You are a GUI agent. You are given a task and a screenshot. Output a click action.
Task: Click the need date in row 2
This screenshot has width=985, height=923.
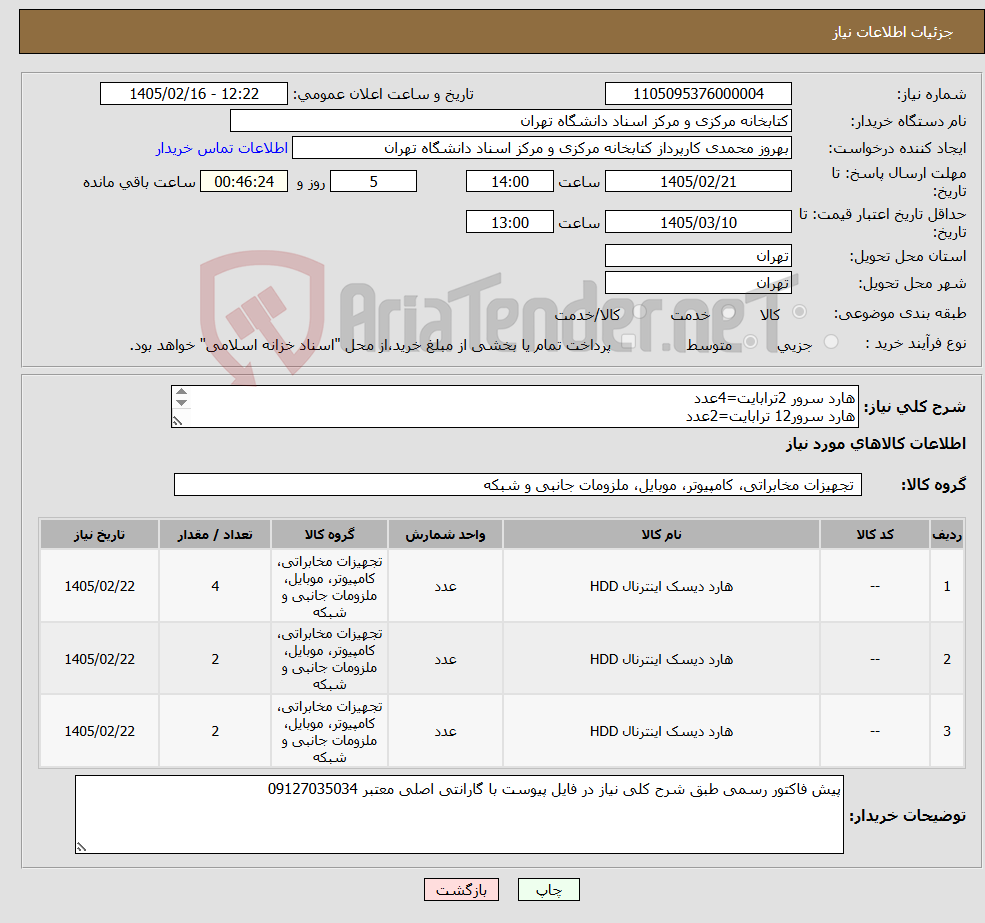tap(99, 659)
